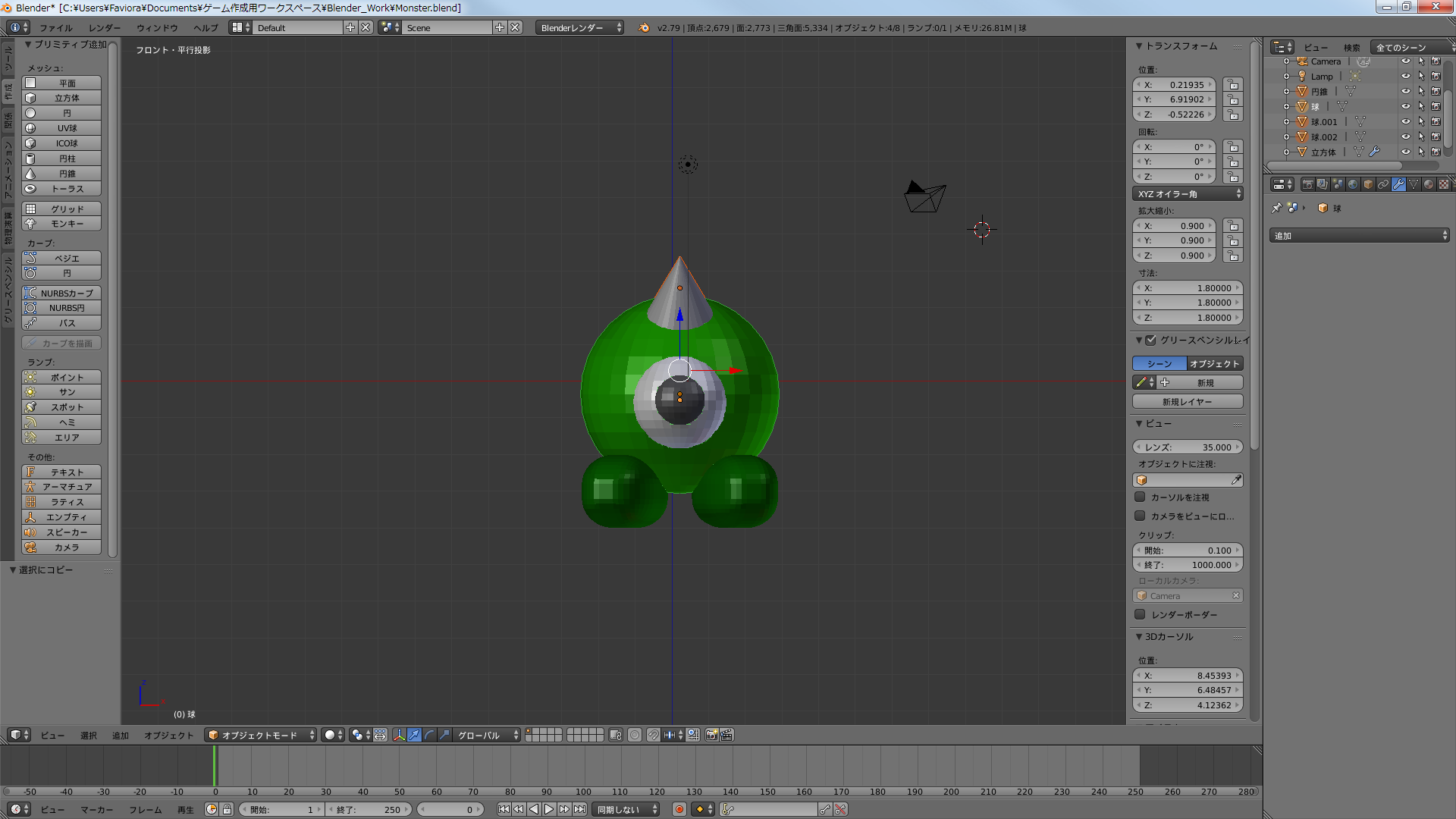Image resolution: width=1456 pixels, height=819 pixels.
Task: Open the ヘルプ menu
Action: (206, 27)
